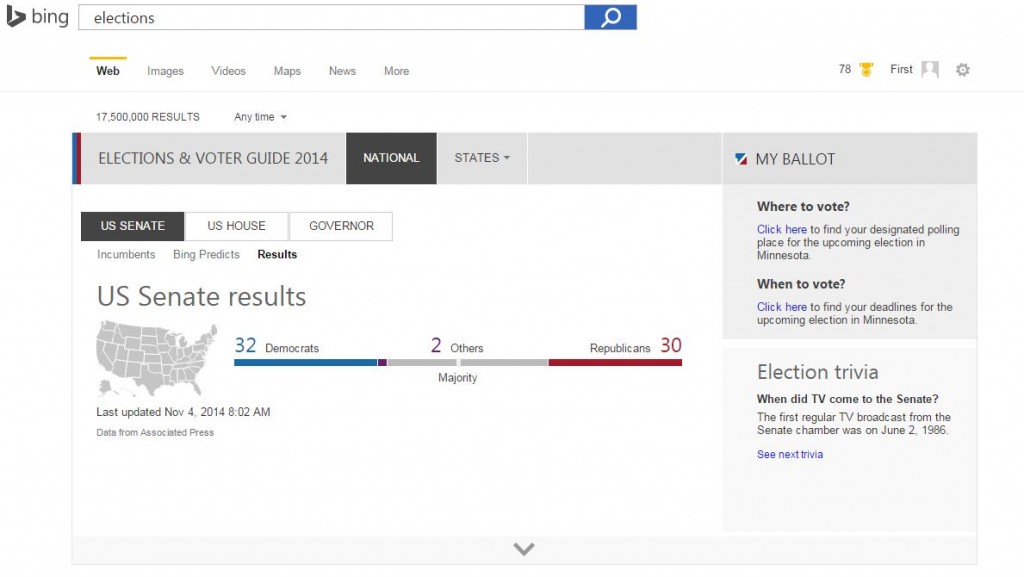Click the Where to vote? heading
The image size is (1024, 577).
tap(803, 206)
